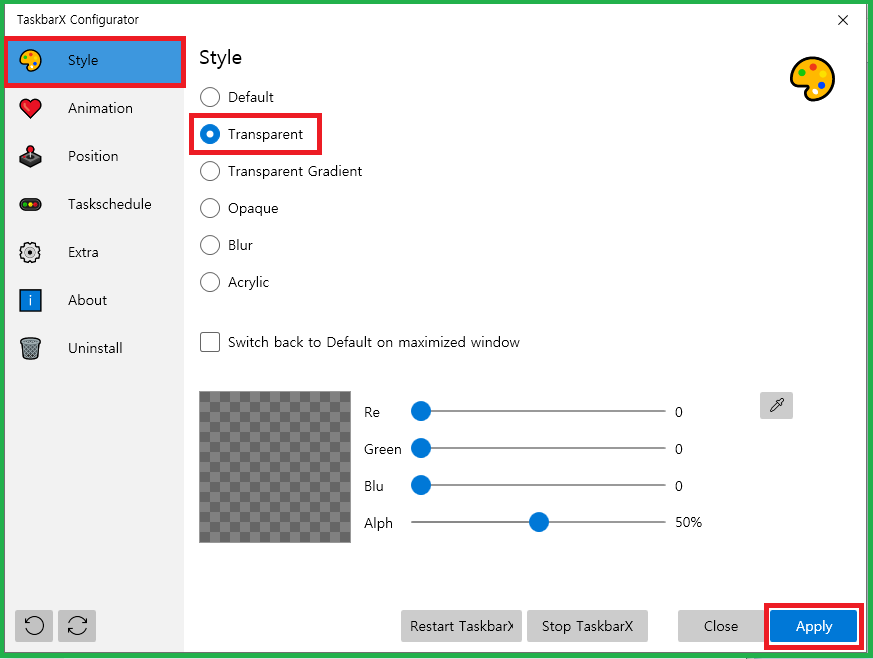Open the Uninstall tab

[x=95, y=348]
